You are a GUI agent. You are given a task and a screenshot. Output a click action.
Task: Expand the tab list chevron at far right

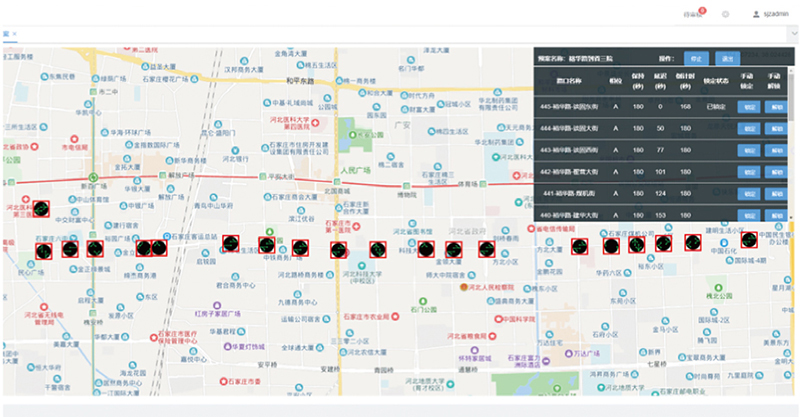(x=794, y=34)
